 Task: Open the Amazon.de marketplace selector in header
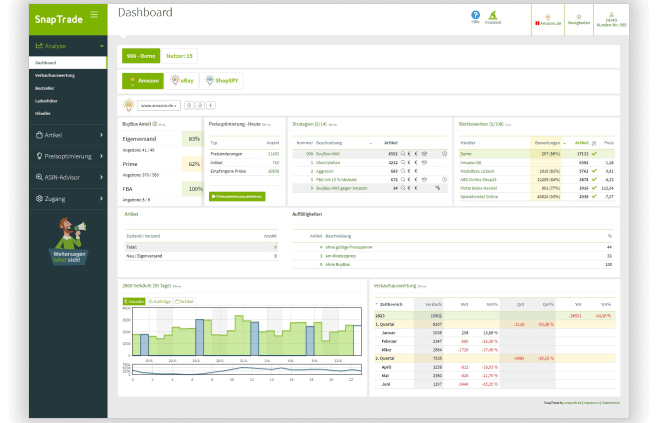pos(548,20)
